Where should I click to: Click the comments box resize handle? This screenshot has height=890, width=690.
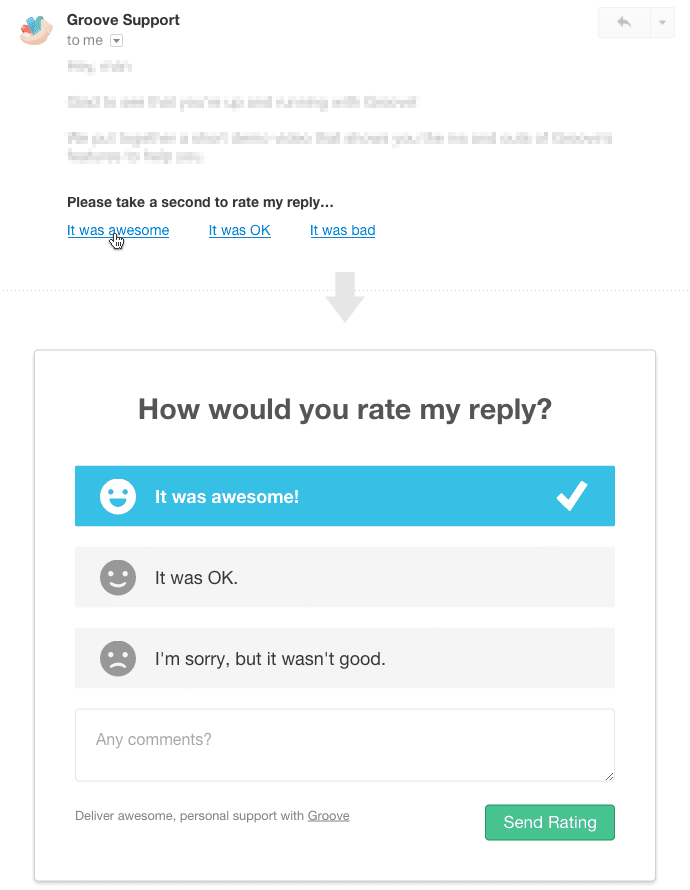click(609, 775)
